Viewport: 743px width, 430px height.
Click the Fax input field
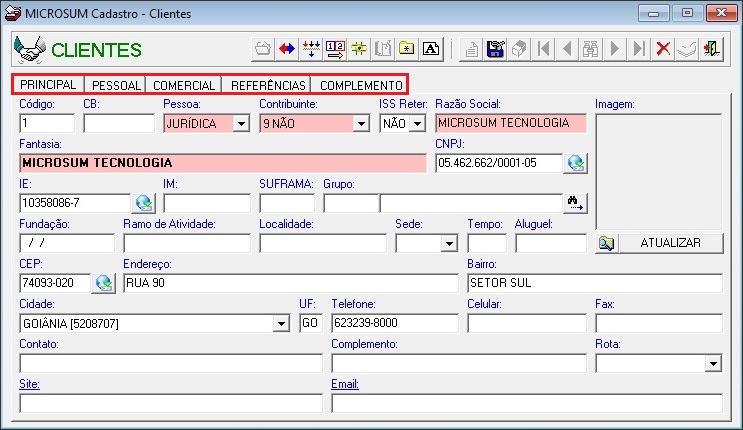[659, 323]
